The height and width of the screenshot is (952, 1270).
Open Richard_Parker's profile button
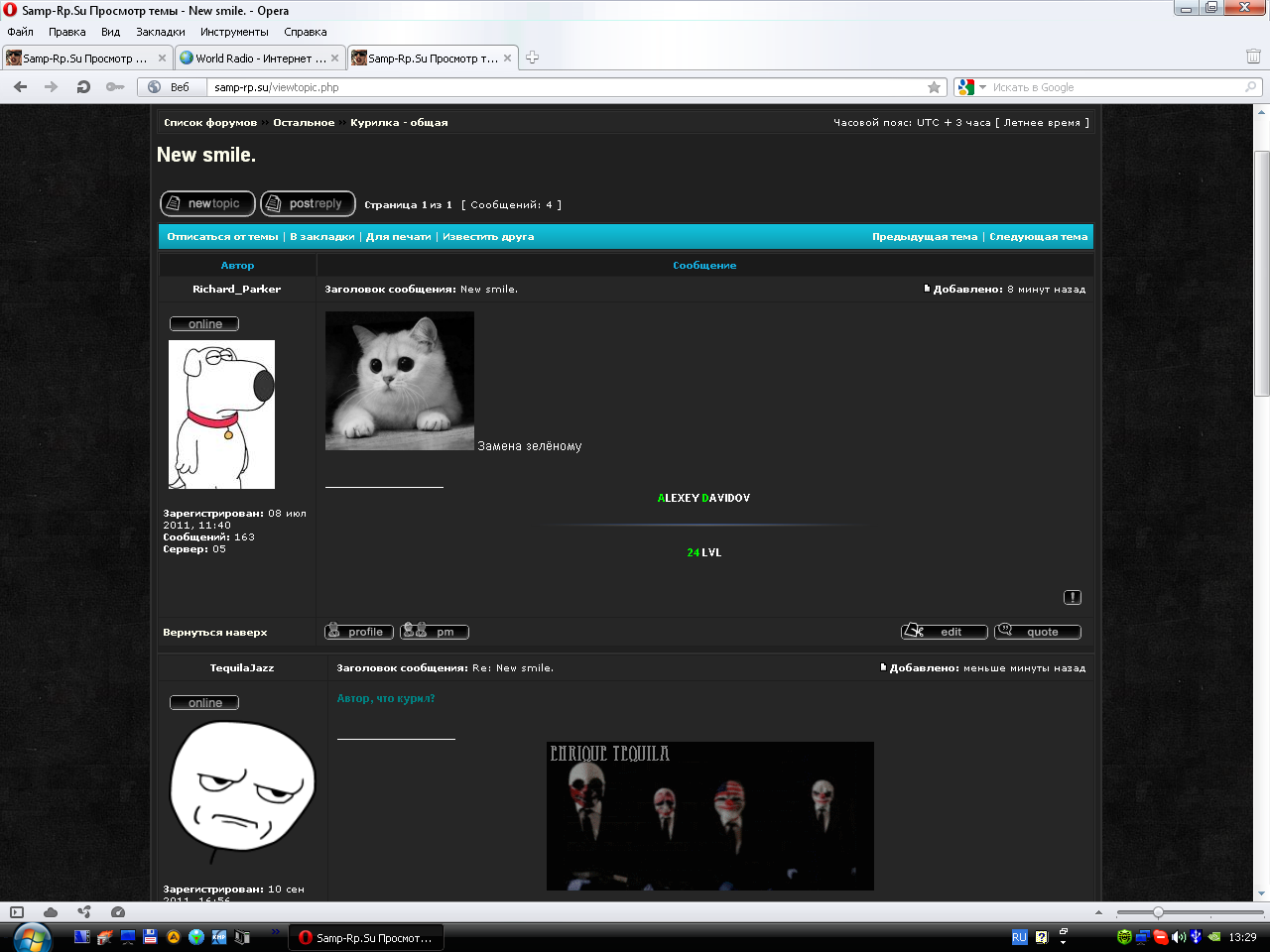pyautogui.click(x=359, y=632)
